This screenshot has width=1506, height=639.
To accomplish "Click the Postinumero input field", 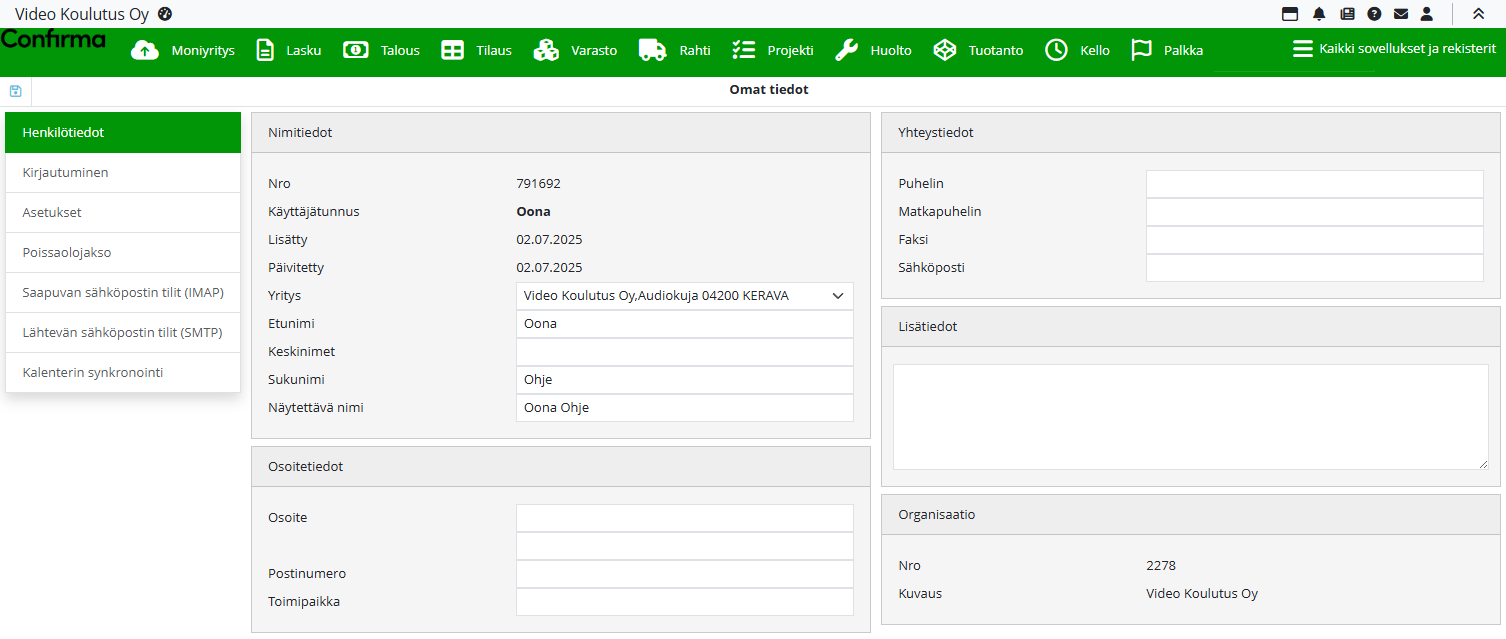I will tap(685, 574).
